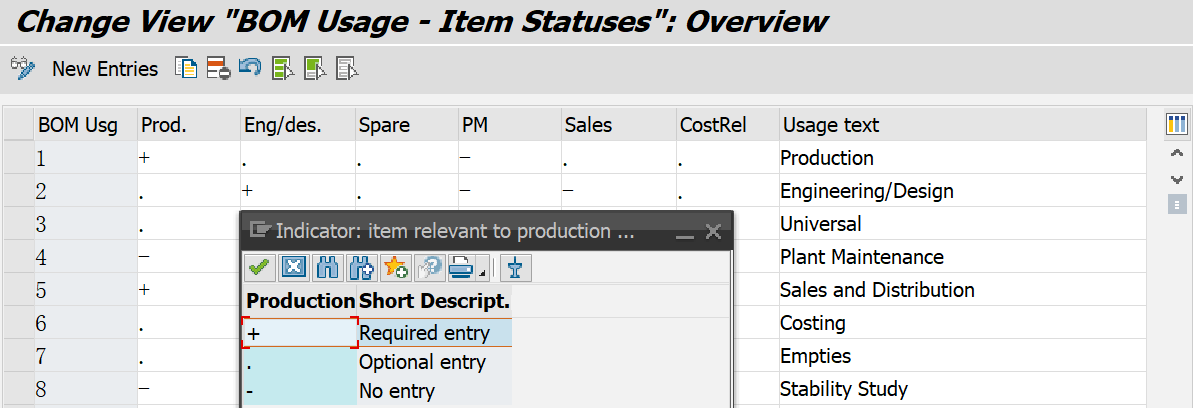Viewport: 1193px width, 408px height.
Task: Click the Usage text column header
Action: pyautogui.click(x=962, y=125)
